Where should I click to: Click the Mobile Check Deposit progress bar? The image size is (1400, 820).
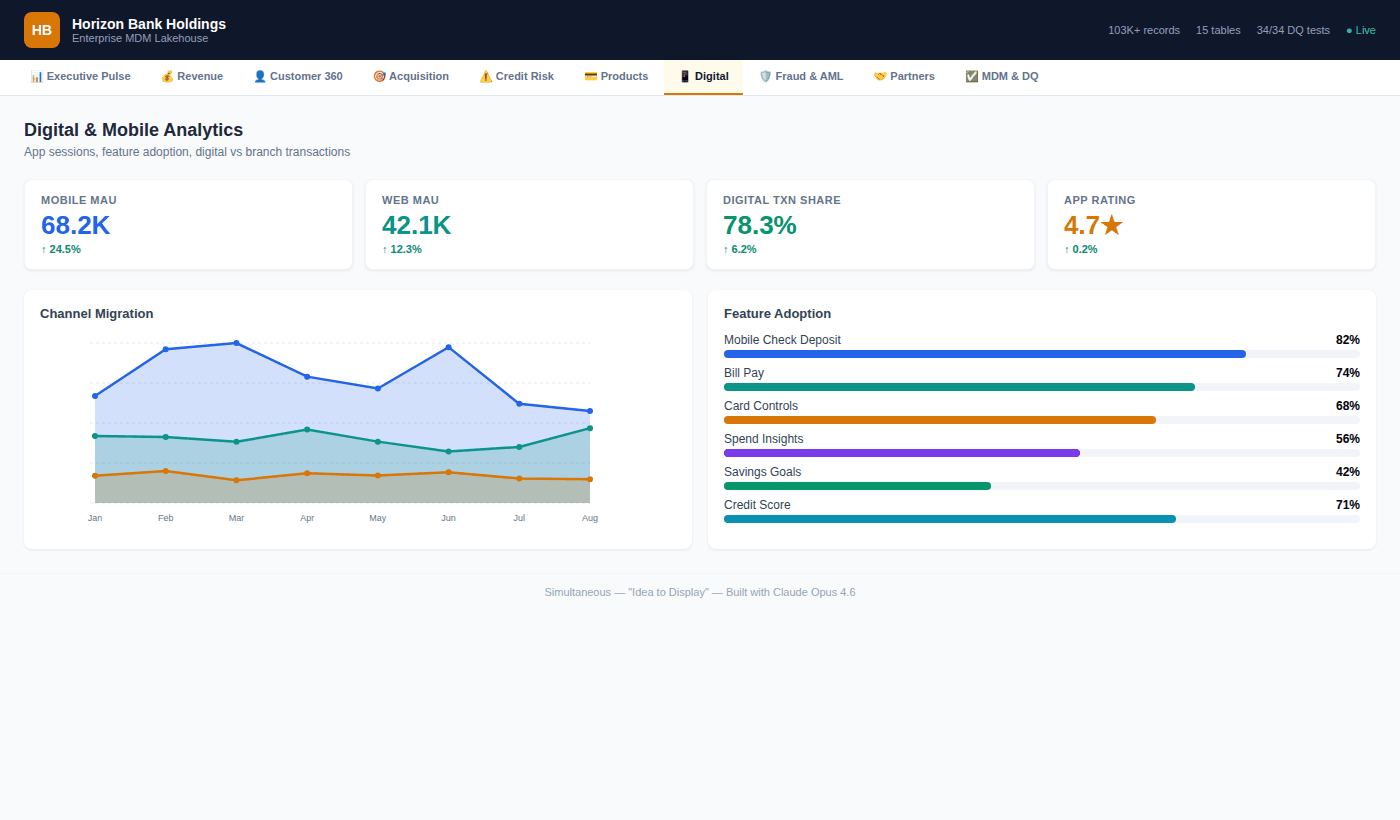coord(985,354)
